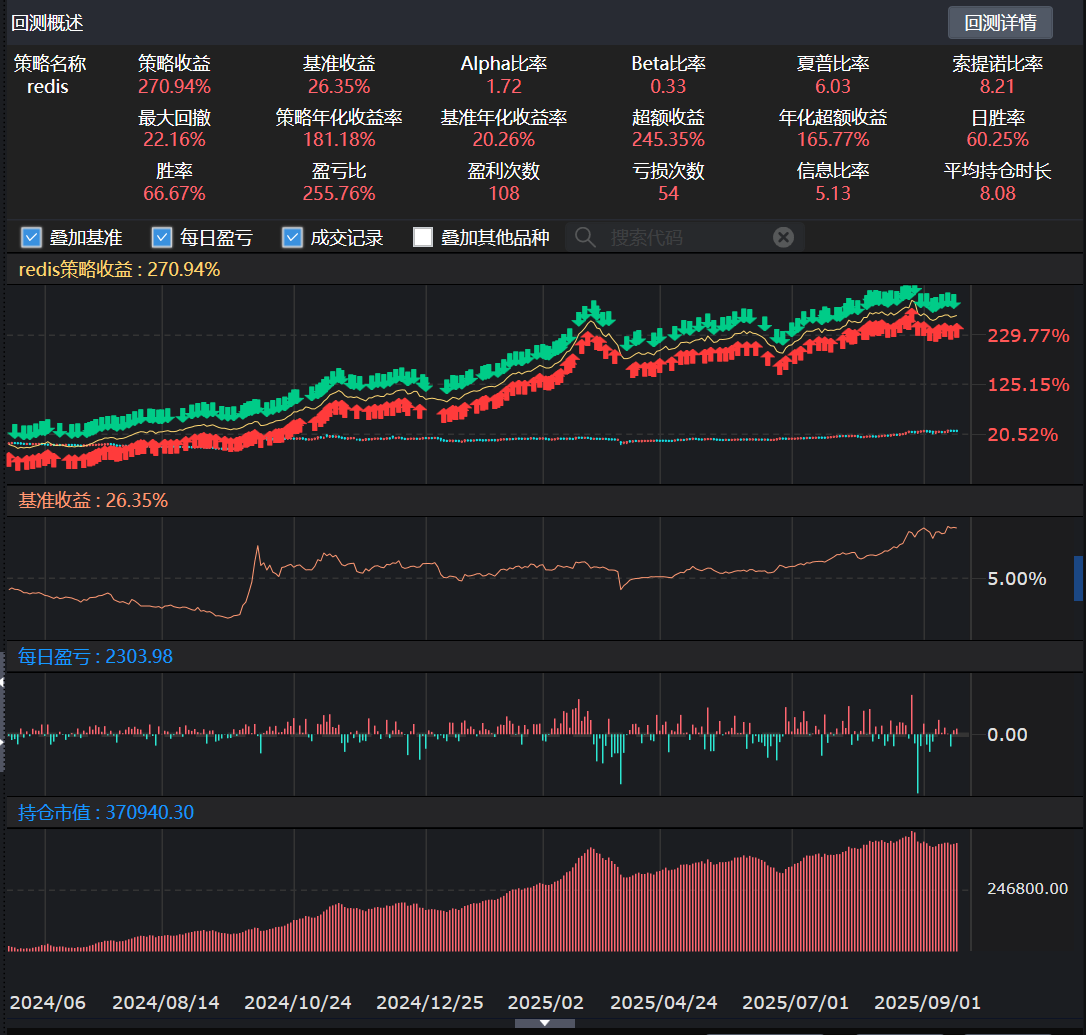Click the 基准收益 panel header
1086x1035 pixels.
point(93,500)
